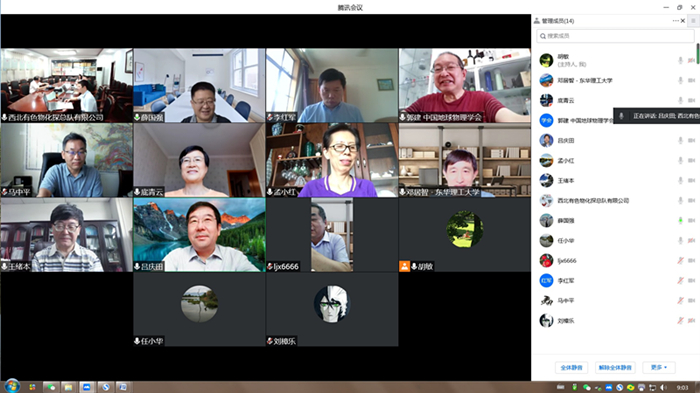Click the green active microphone icon in list
Screen dimensions: 700x393
tap(680, 220)
